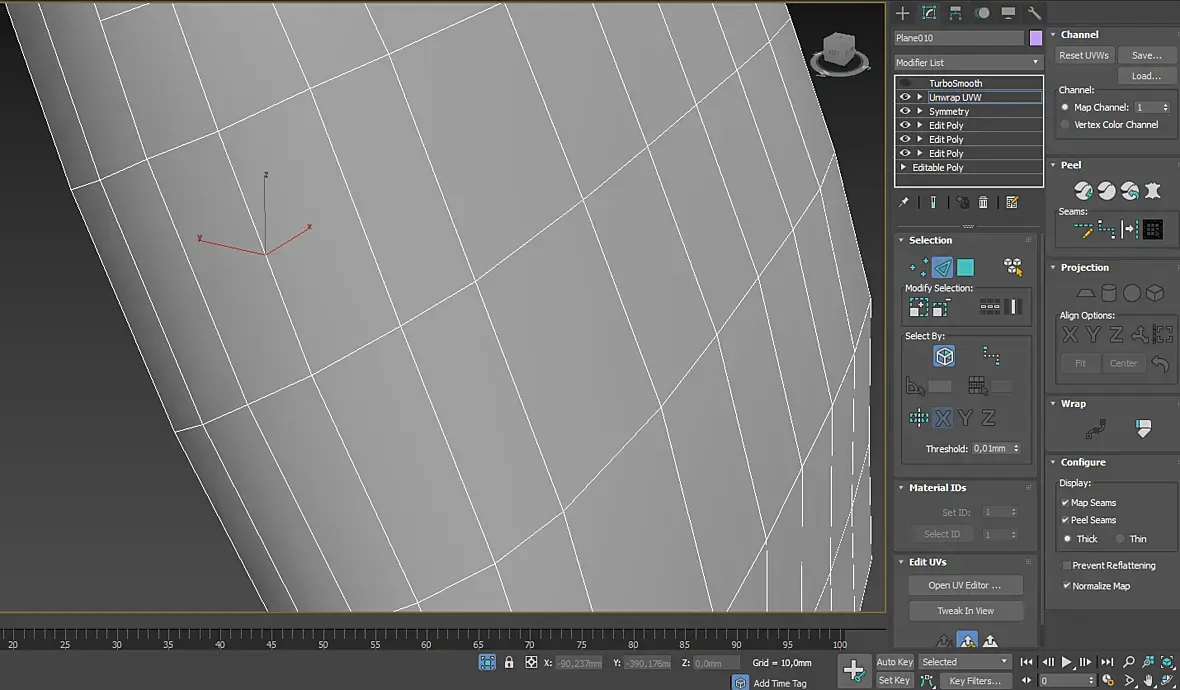Remove modifier using trash can icon

(983, 202)
